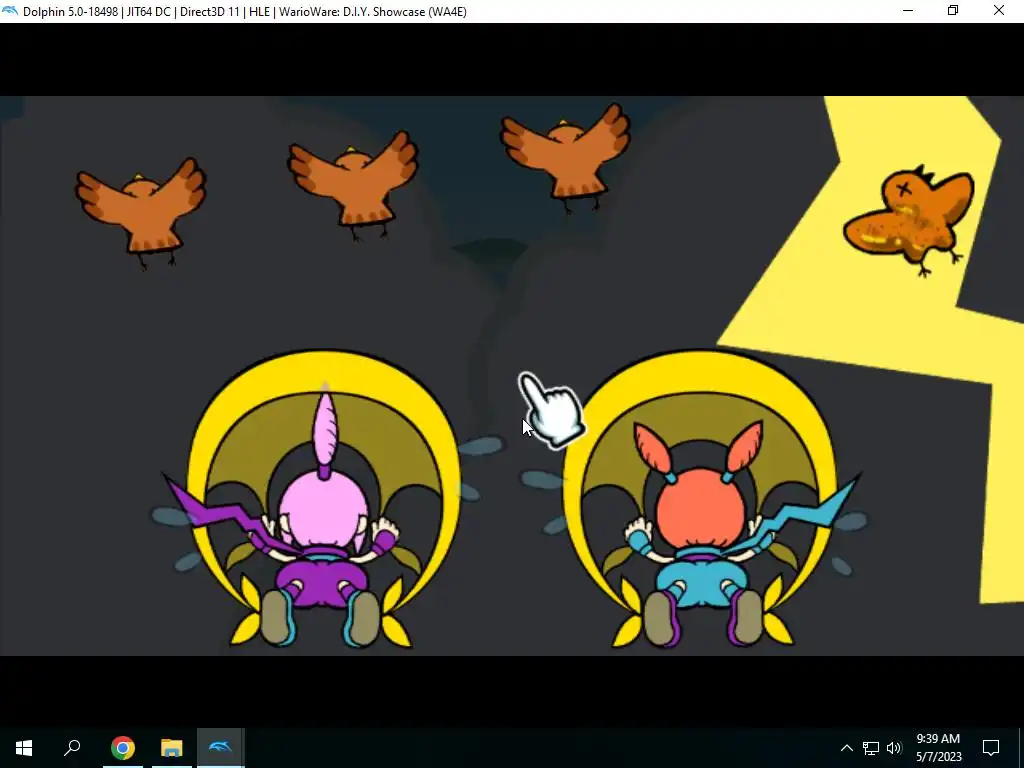Open the volume control tray icon
The width and height of the screenshot is (1024, 768).
tap(894, 748)
